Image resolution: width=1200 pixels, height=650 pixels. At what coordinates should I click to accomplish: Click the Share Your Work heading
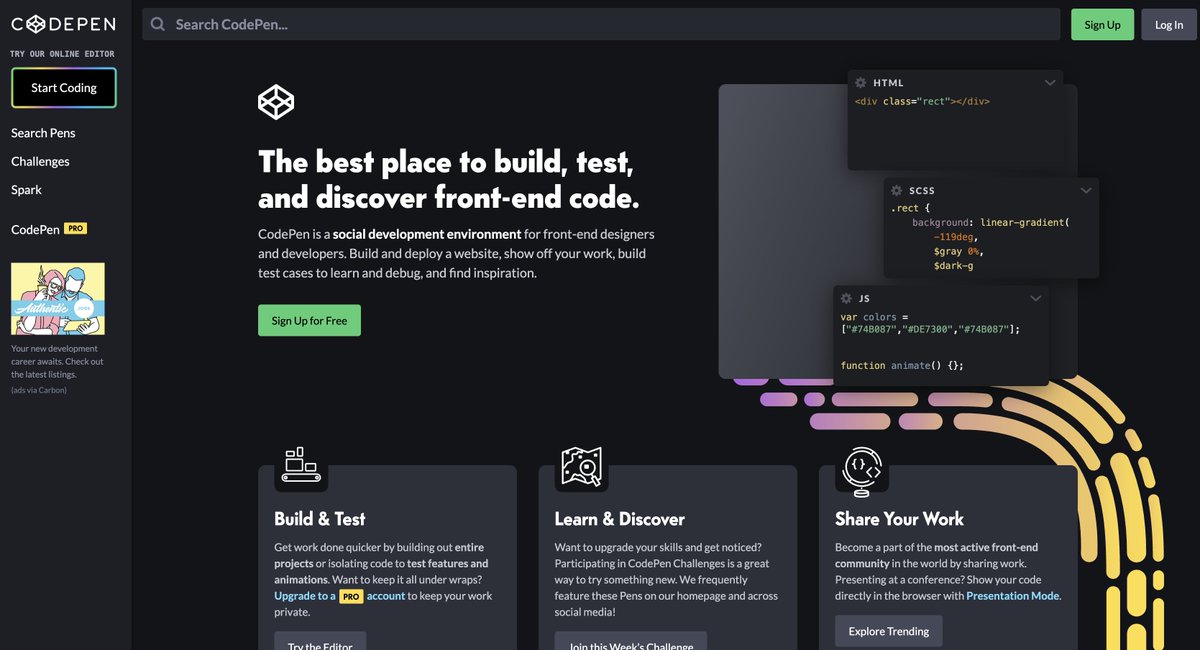point(899,519)
